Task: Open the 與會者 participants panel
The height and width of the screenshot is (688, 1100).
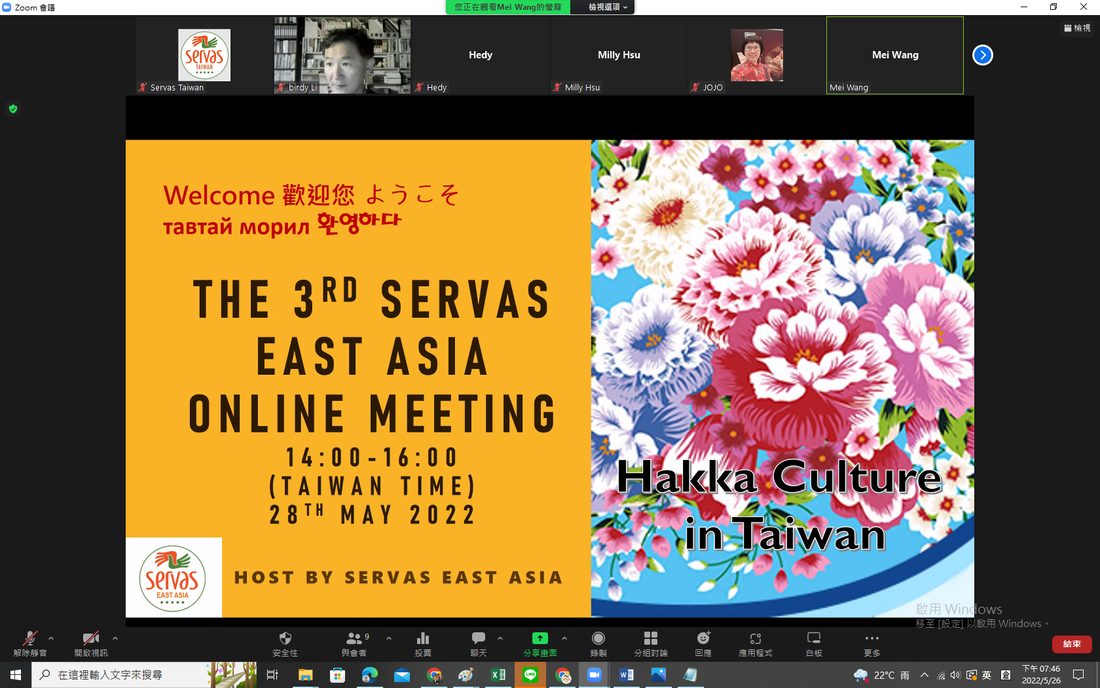Action: [354, 643]
